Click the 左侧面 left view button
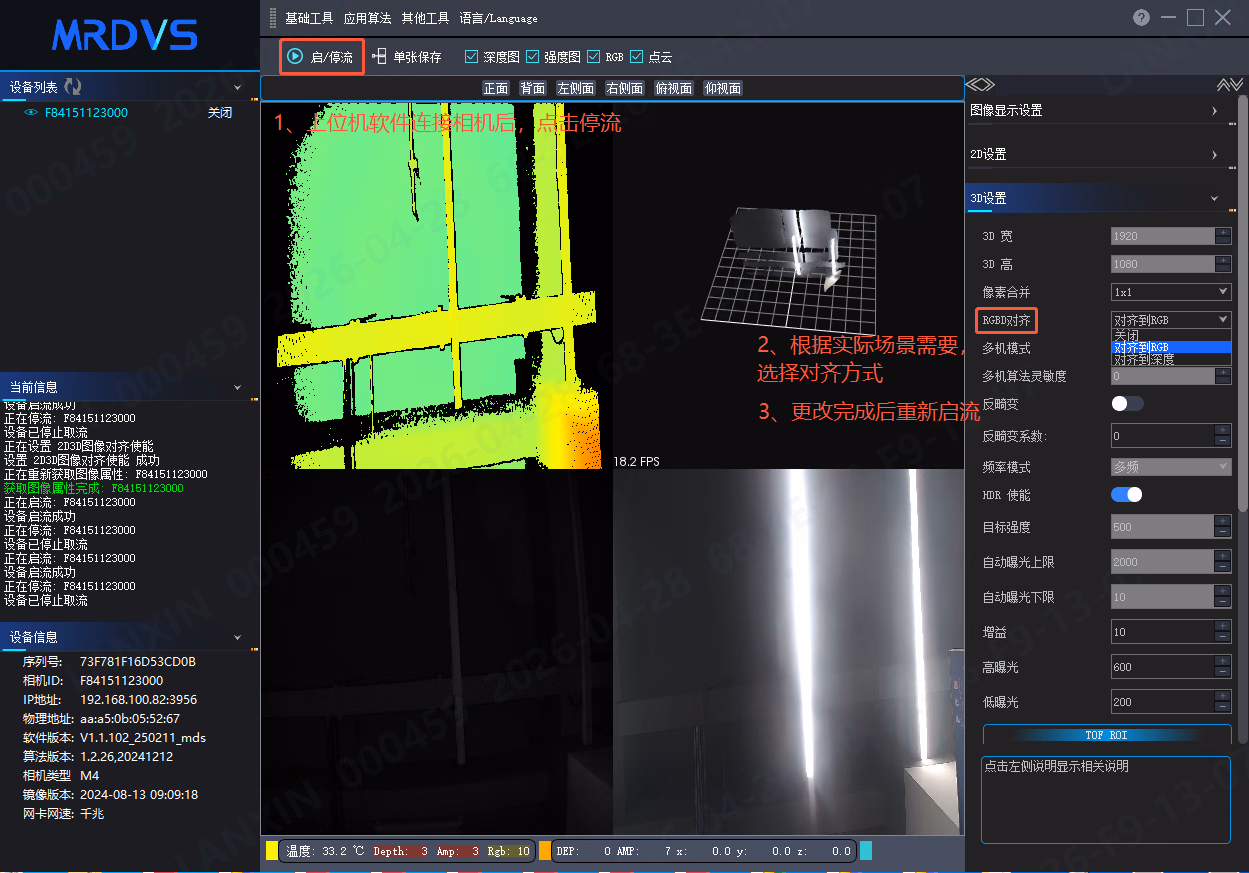1249x873 pixels. pyautogui.click(x=576, y=88)
